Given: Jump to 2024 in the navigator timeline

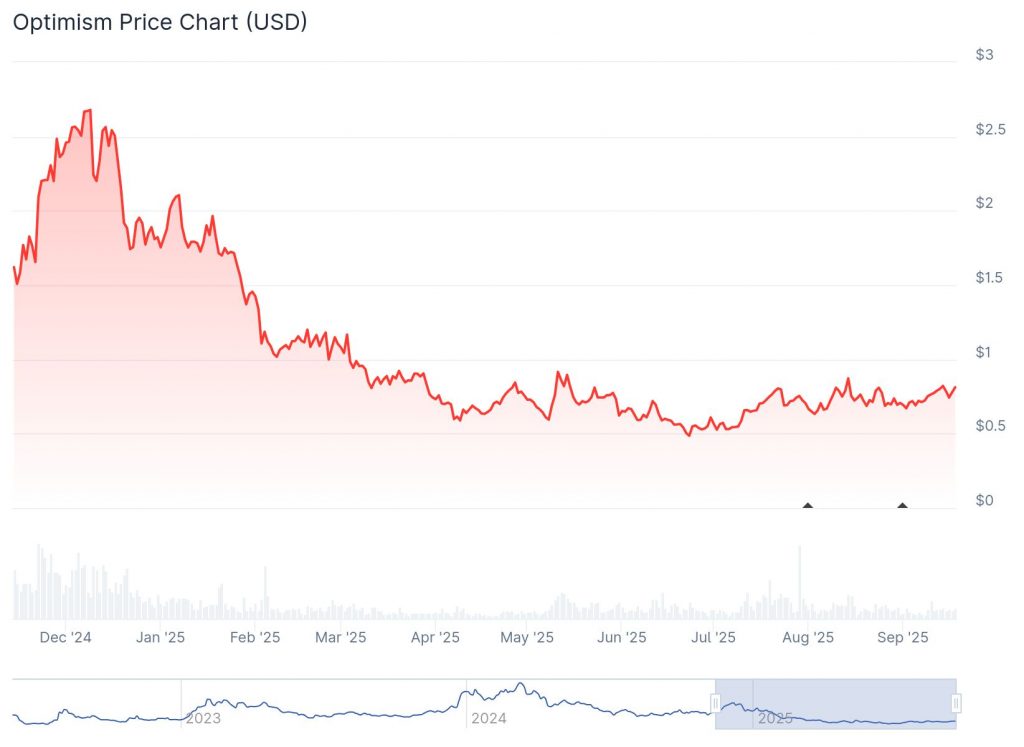Looking at the screenshot, I should [x=489, y=718].
